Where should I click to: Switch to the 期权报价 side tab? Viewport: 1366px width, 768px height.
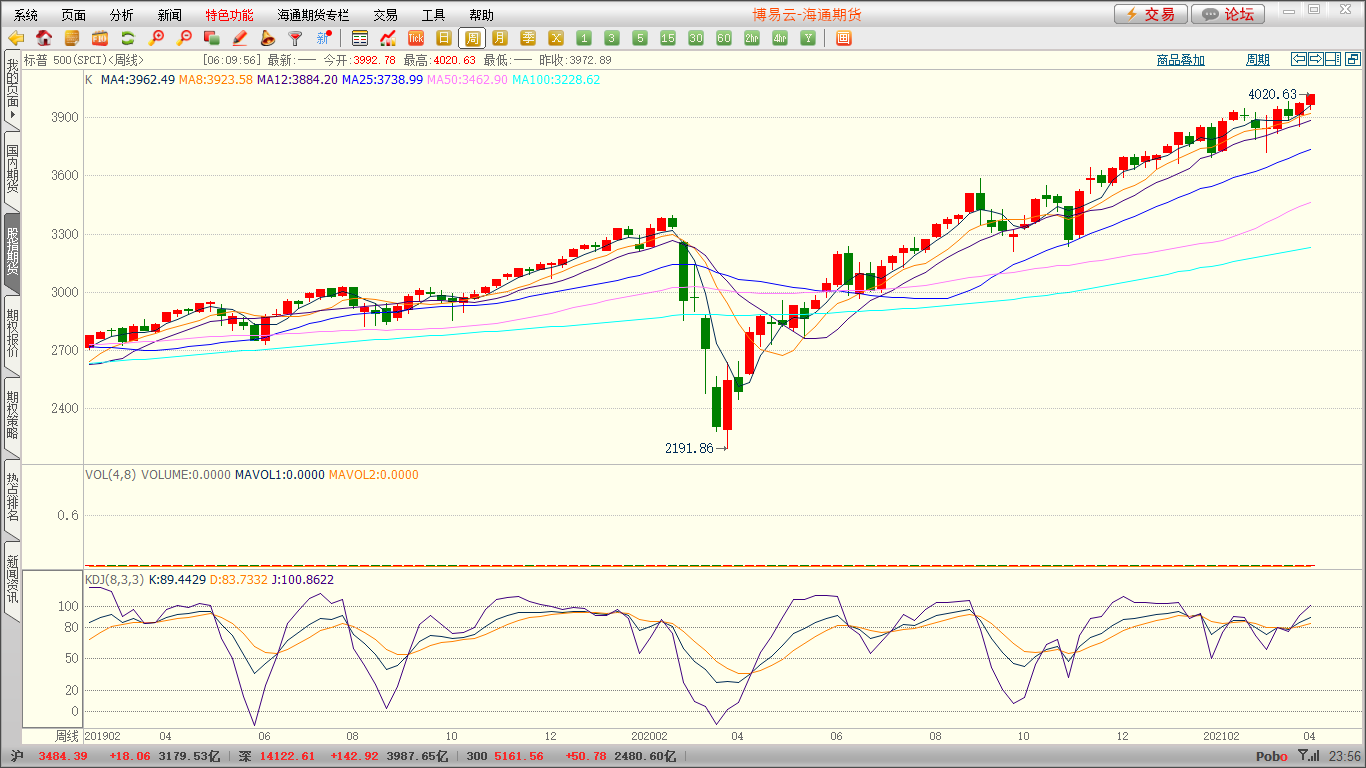[x=12, y=334]
